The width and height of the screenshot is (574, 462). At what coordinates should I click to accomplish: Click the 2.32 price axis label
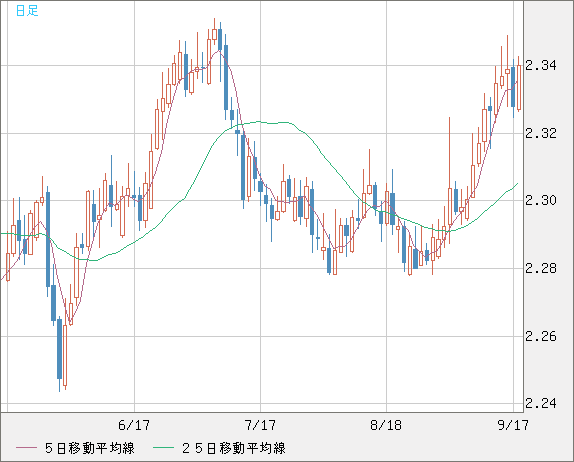[x=541, y=133]
